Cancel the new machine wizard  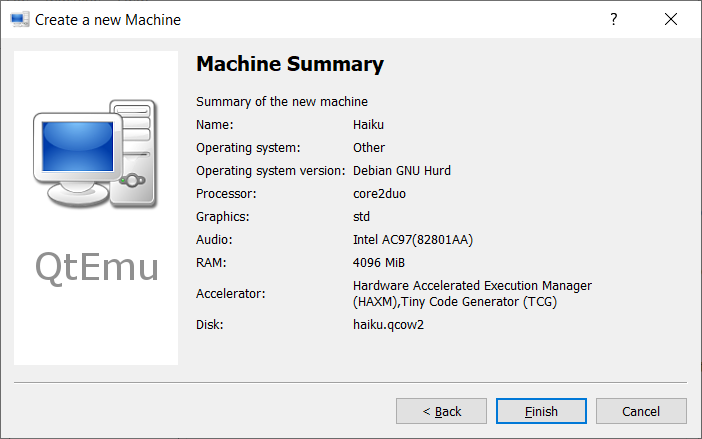(x=641, y=411)
